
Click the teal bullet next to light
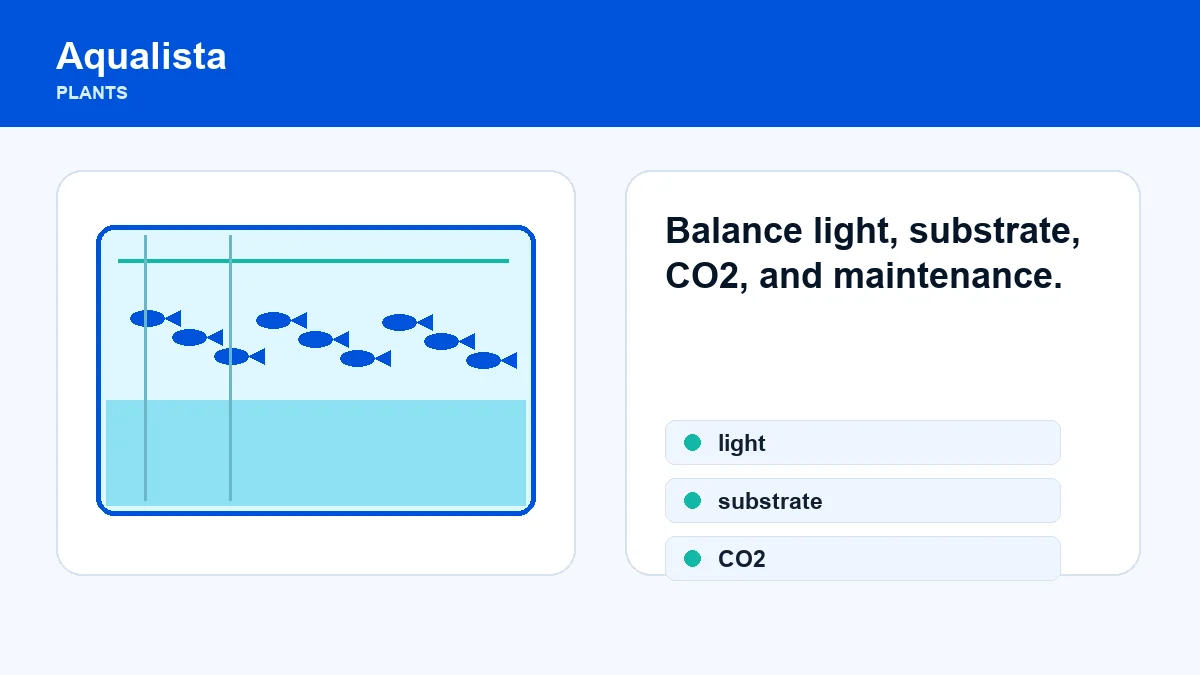click(x=692, y=443)
